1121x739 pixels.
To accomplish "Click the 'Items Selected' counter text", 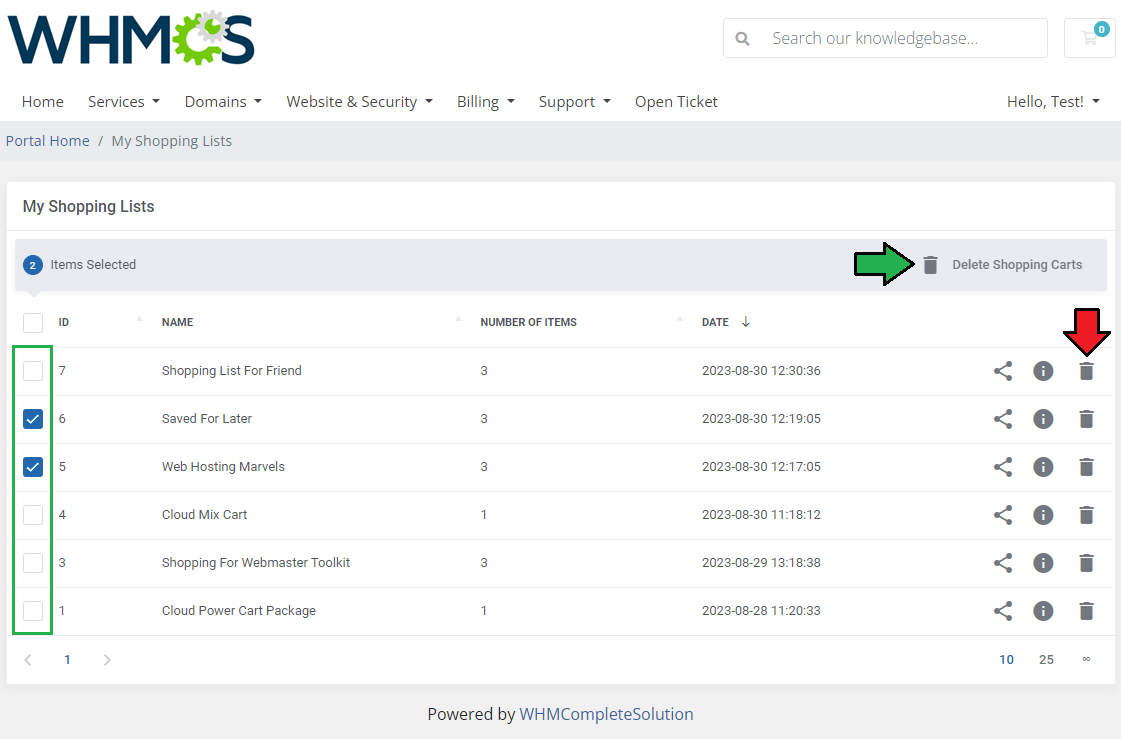I will [93, 264].
